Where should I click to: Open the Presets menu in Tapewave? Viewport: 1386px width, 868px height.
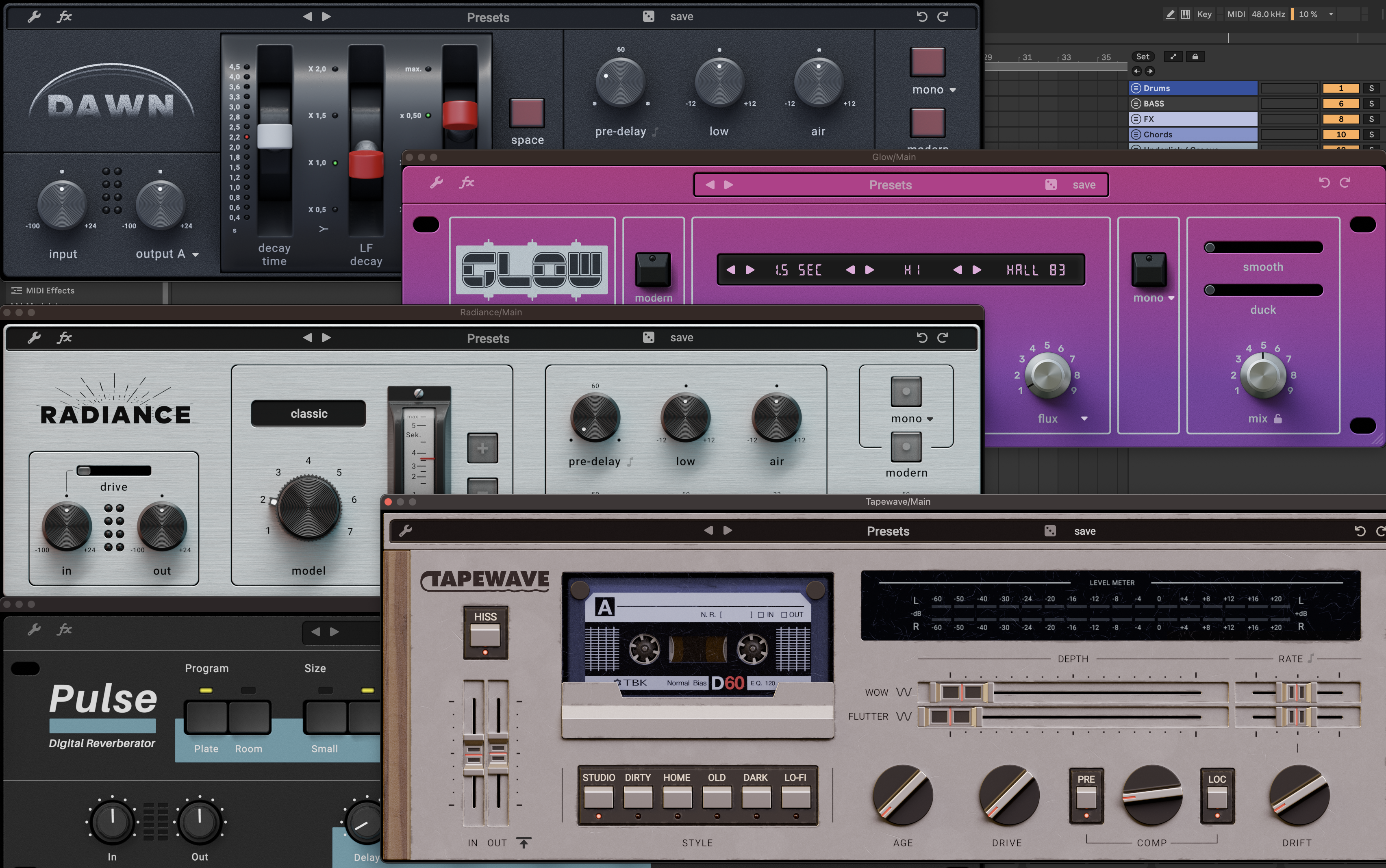pos(888,531)
